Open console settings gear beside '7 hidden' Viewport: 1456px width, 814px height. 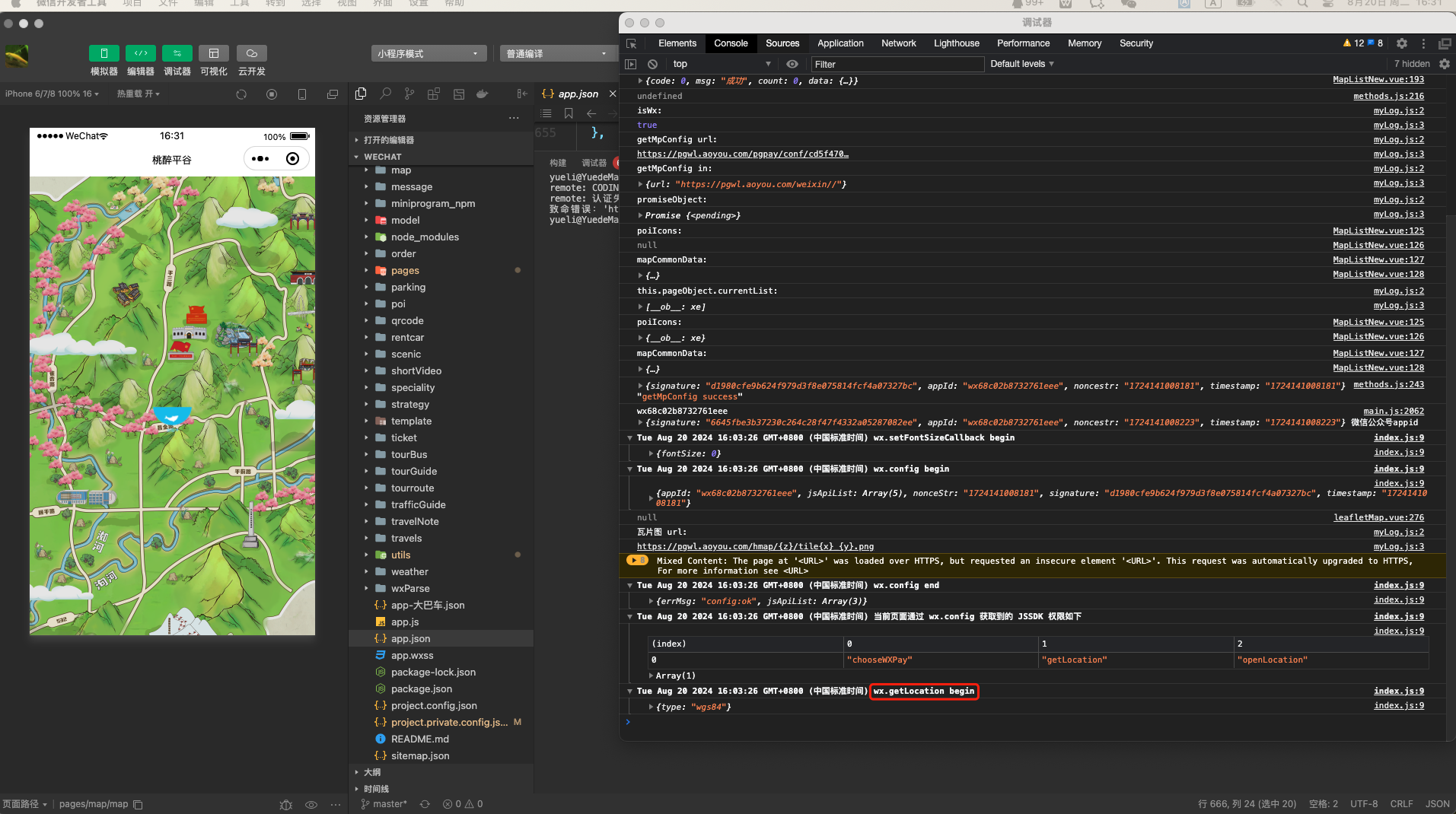[x=1445, y=64]
